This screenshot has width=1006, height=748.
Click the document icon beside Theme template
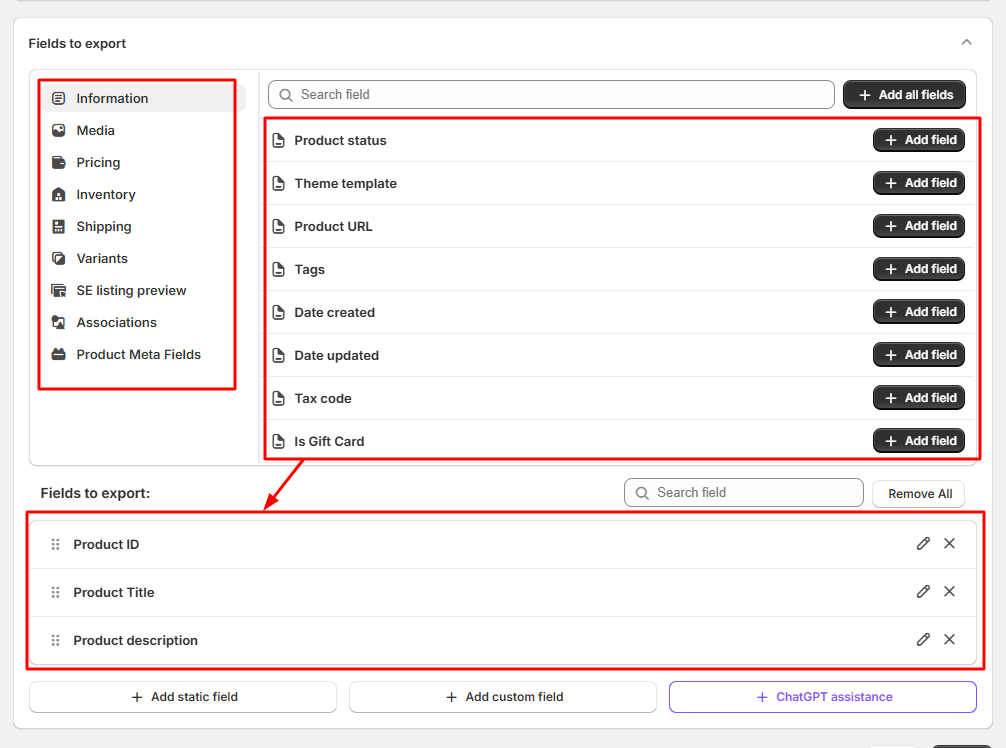click(278, 183)
